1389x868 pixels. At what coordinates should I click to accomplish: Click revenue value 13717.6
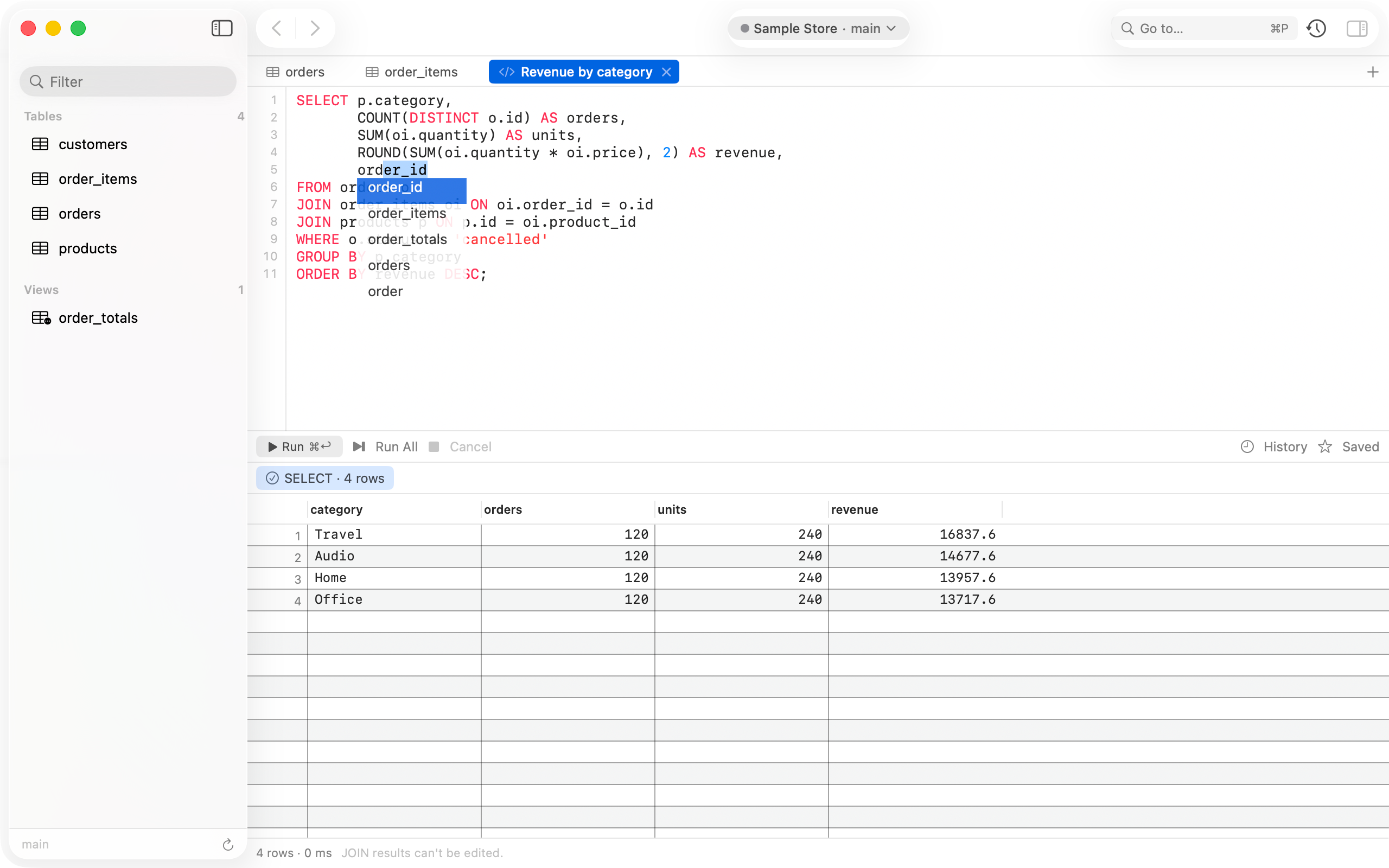pos(967,599)
